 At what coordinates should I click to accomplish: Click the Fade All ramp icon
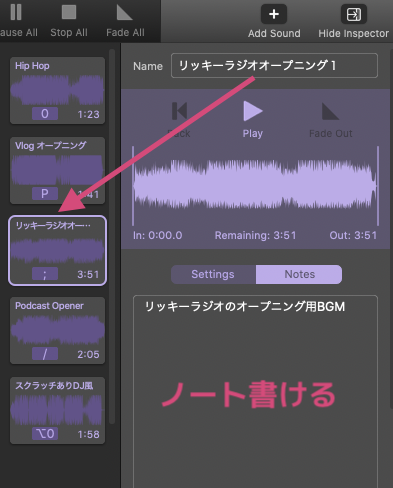click(125, 12)
